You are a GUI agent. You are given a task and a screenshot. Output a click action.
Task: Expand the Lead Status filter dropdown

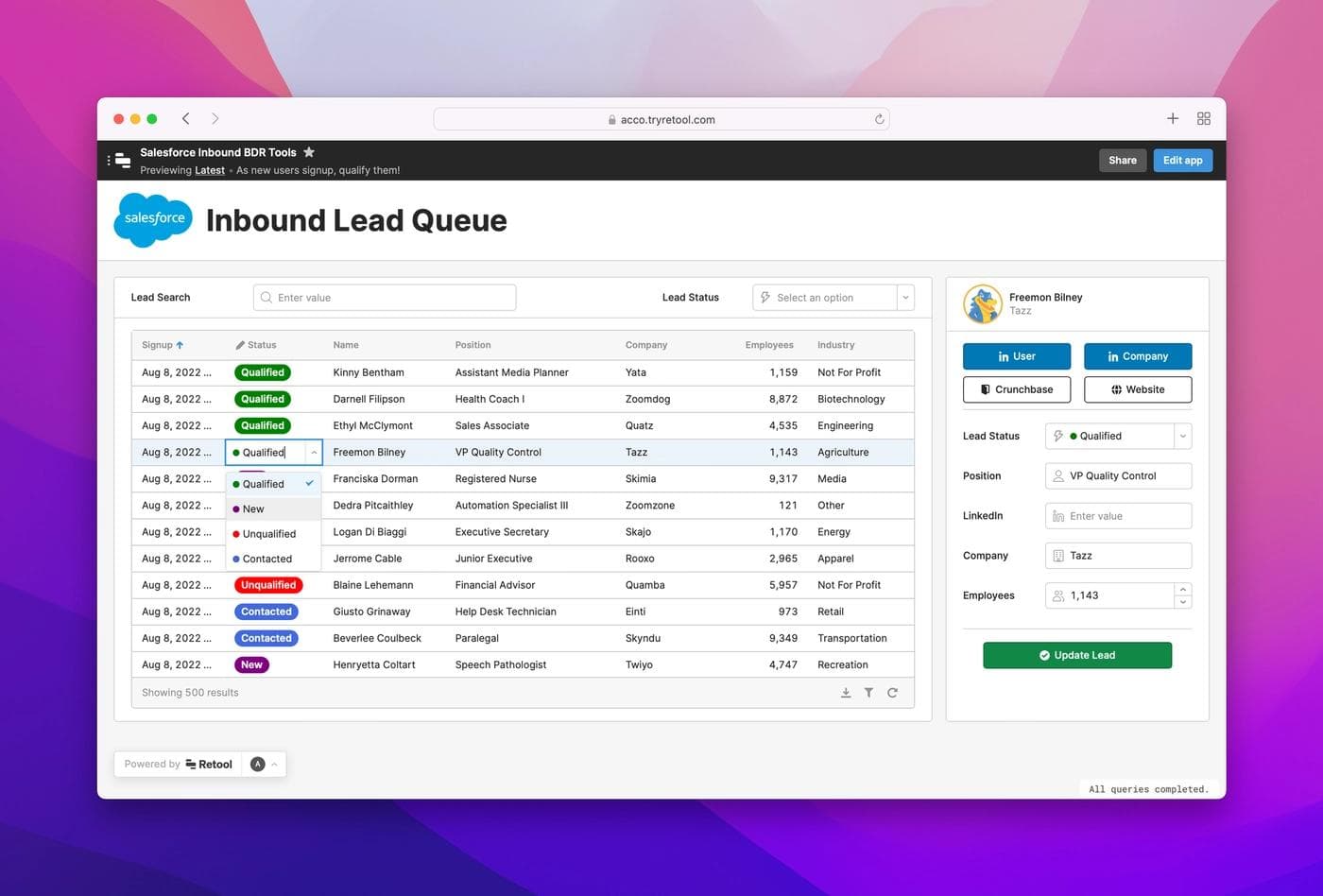pos(905,298)
